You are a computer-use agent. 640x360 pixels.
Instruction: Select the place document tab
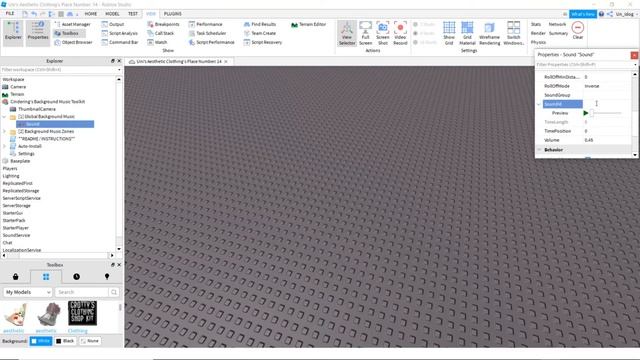tap(178, 62)
